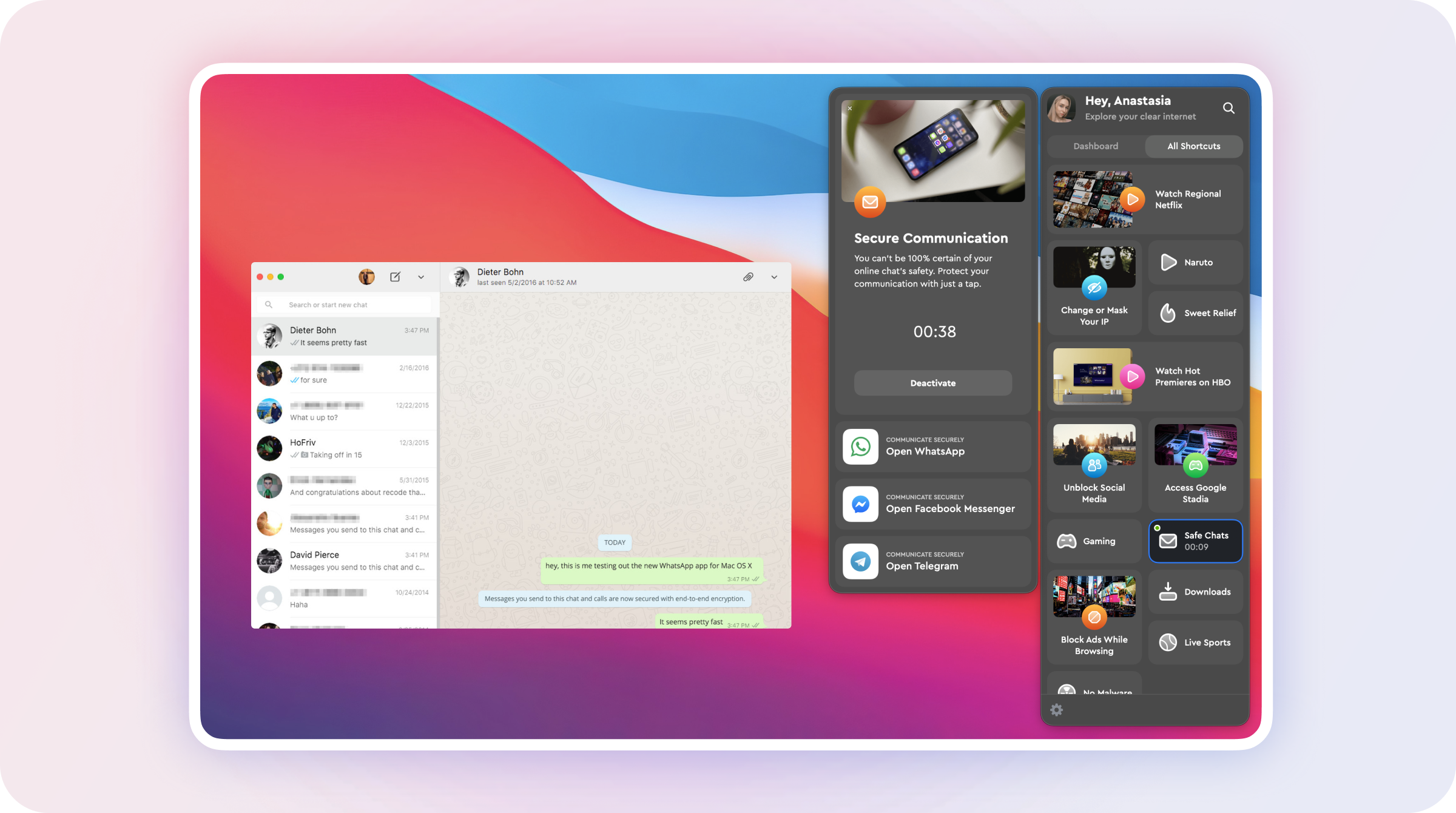
Task: Click the WhatsApp app icon
Action: click(860, 447)
